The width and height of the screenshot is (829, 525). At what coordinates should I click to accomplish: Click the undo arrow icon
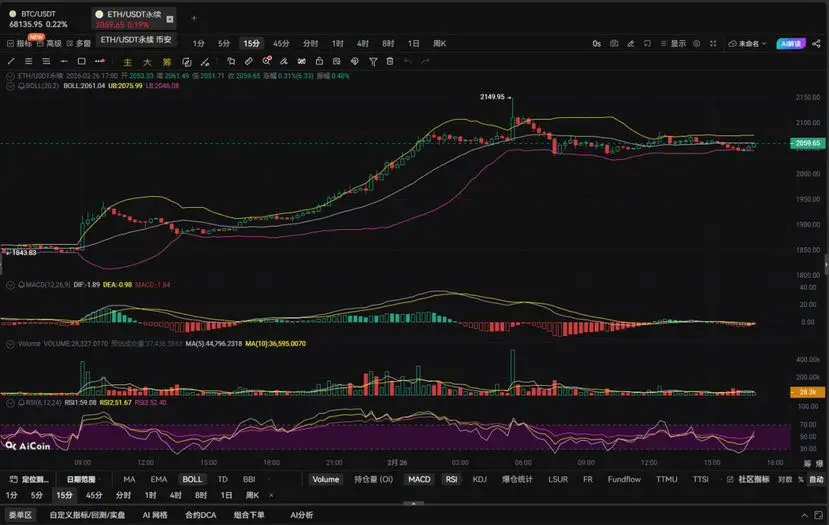click(408, 61)
